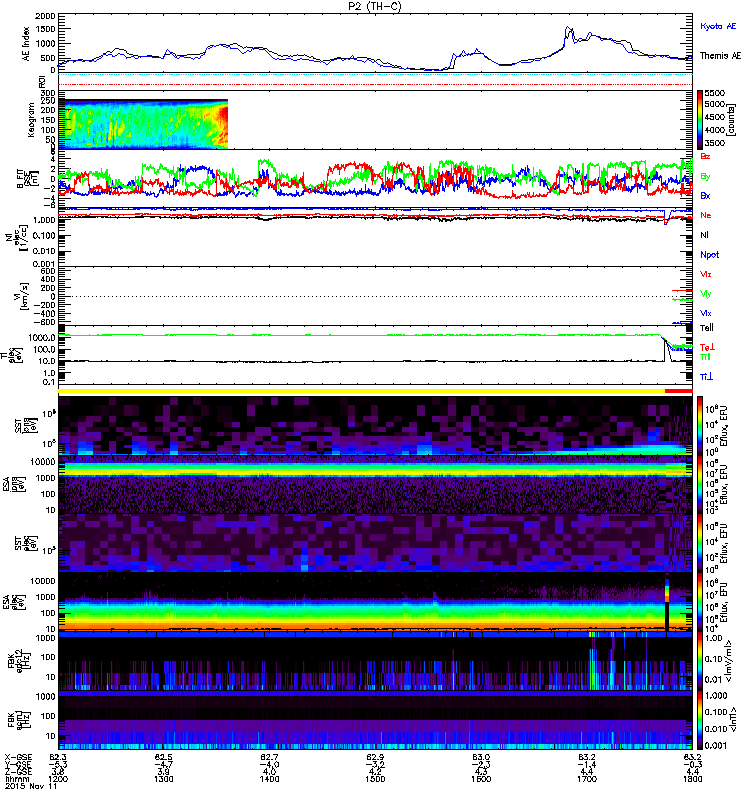The image size is (750, 800).
Task: Click the 1700 hhmm time tick label
Action: pyautogui.click(x=587, y=779)
